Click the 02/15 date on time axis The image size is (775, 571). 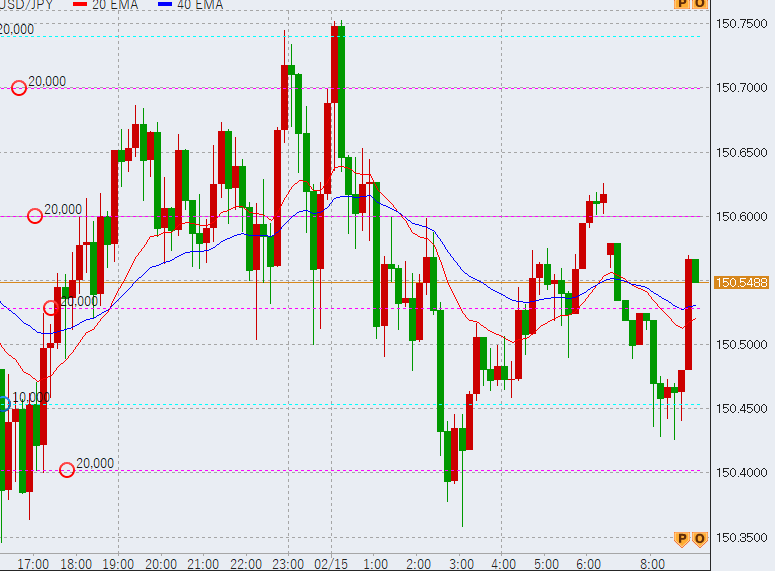pyautogui.click(x=331, y=563)
